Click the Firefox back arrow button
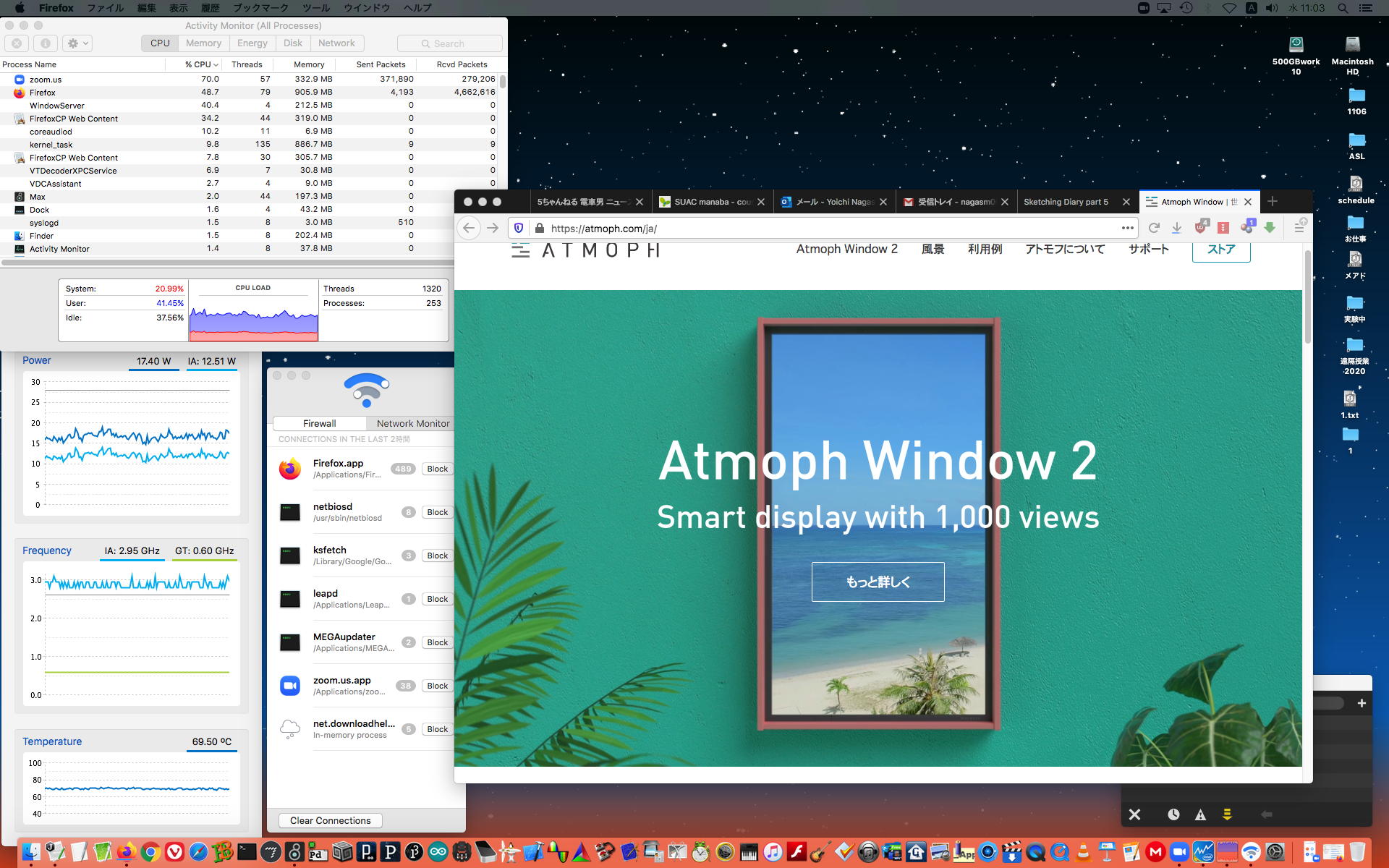 (469, 228)
